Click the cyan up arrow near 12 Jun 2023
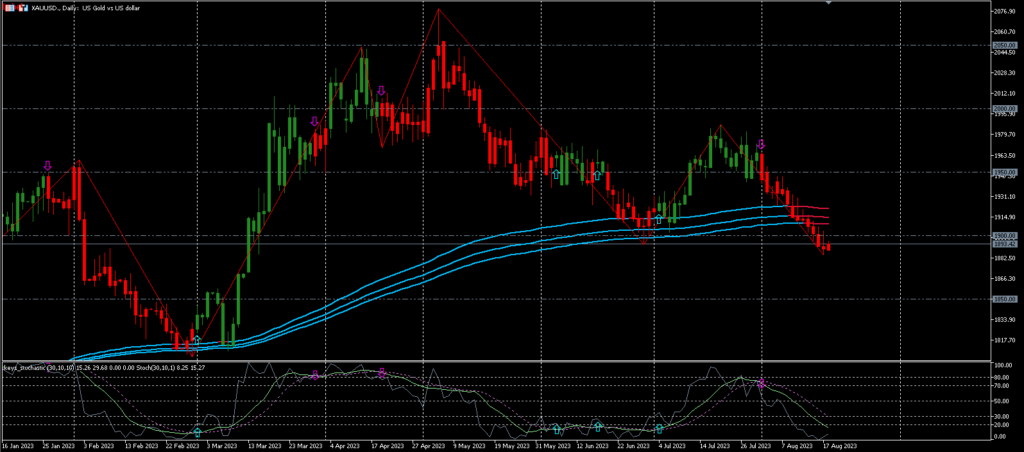1024x452 pixels. click(597, 175)
